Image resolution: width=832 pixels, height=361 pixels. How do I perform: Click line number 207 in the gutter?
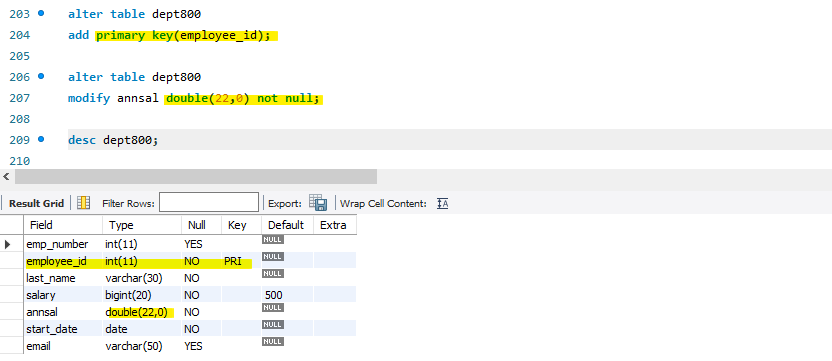point(20,98)
